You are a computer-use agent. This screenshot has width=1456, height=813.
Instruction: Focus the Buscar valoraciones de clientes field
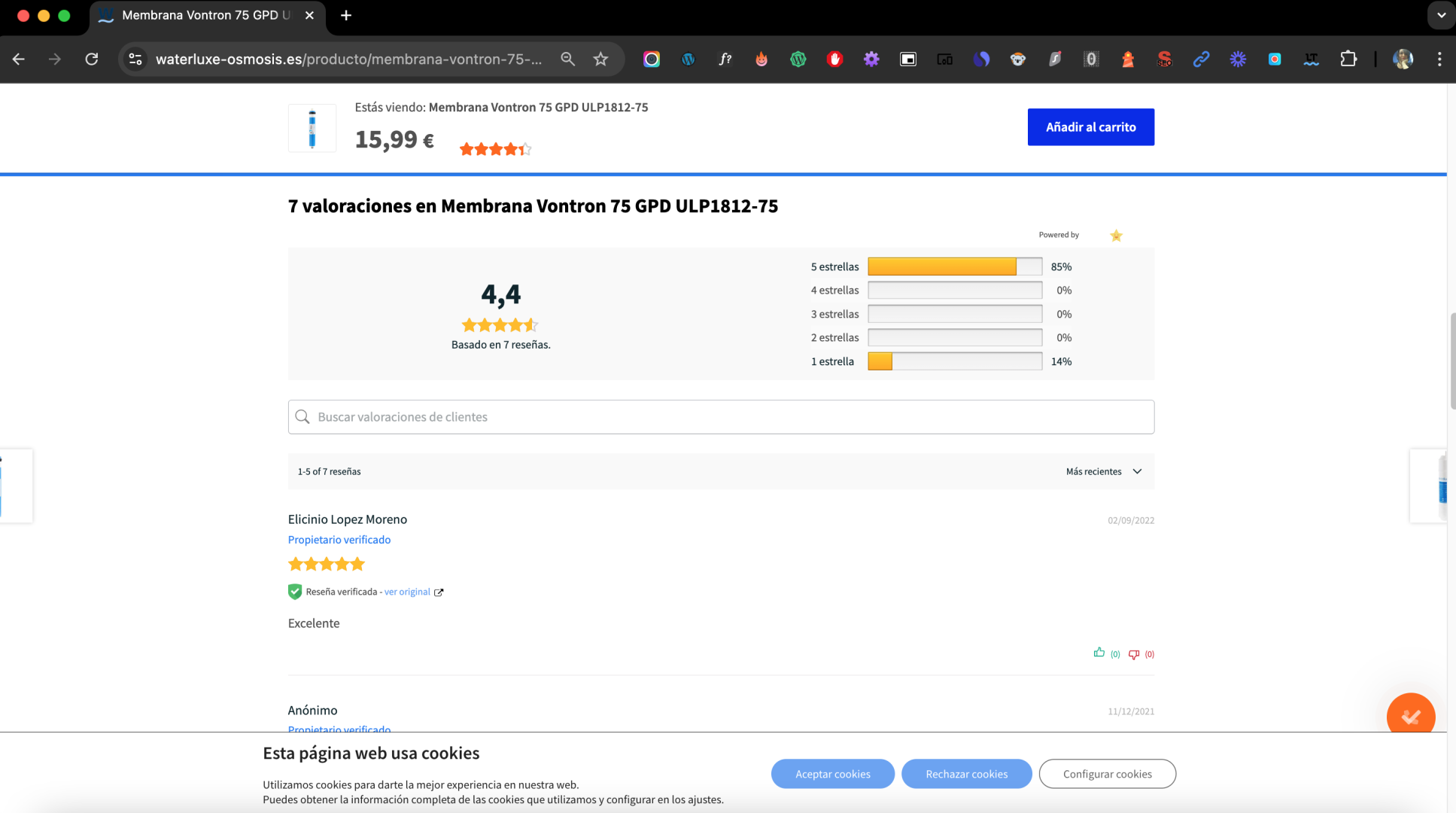click(x=721, y=417)
